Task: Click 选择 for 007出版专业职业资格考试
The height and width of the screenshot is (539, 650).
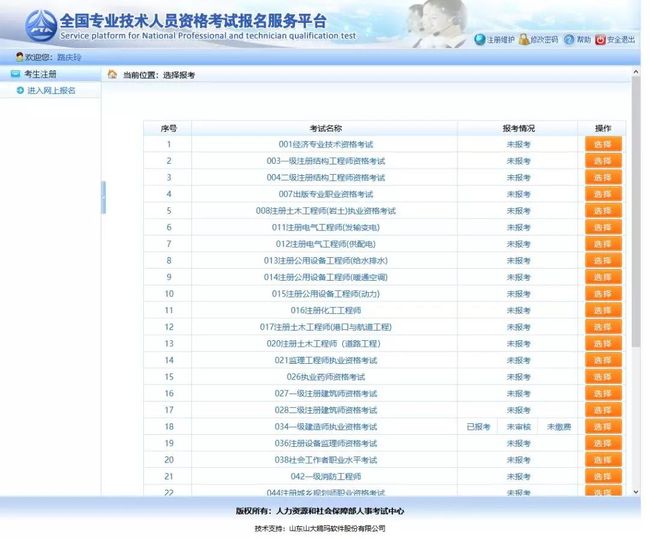Action: tap(603, 194)
